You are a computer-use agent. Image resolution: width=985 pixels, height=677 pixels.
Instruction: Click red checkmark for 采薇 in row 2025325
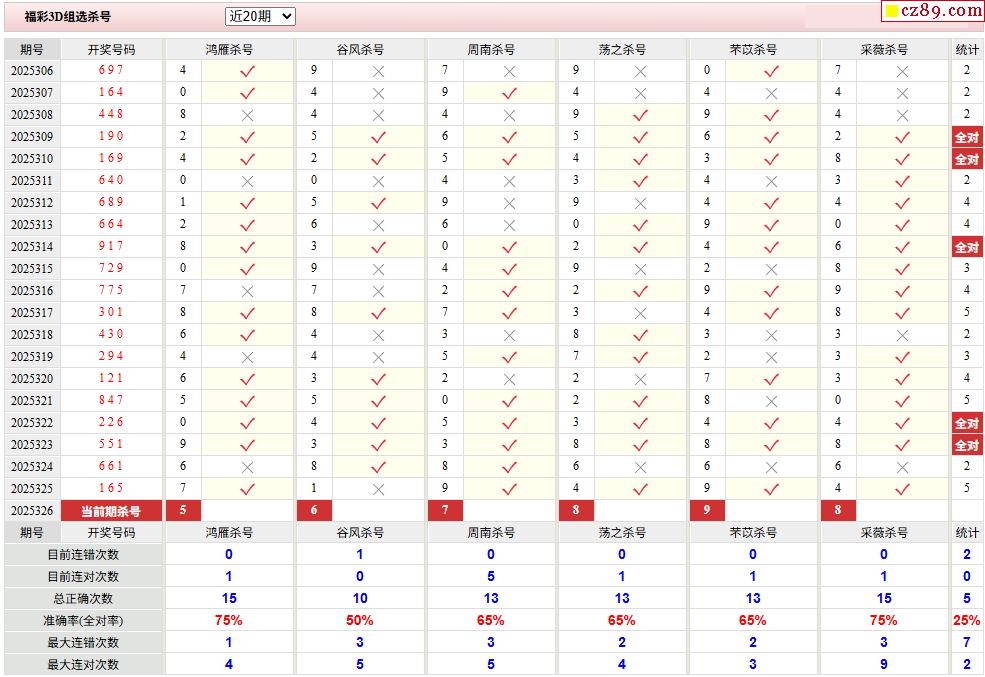pos(902,489)
